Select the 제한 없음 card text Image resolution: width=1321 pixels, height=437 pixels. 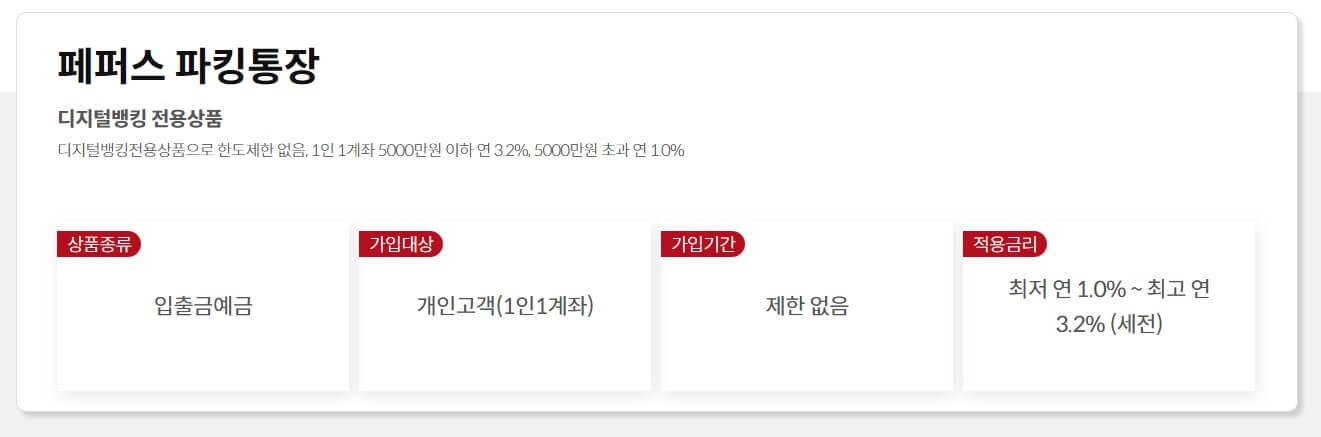point(807,306)
